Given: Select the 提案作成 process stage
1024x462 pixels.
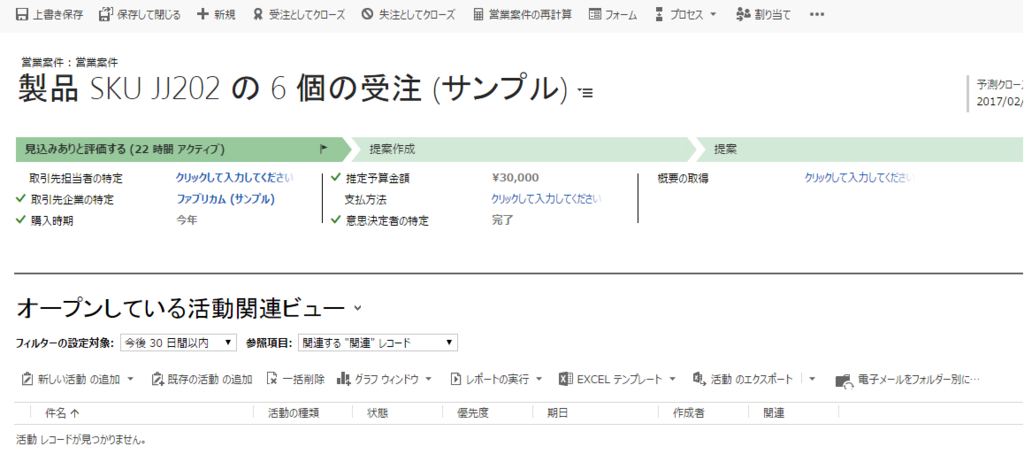Looking at the screenshot, I should pyautogui.click(x=522, y=150).
